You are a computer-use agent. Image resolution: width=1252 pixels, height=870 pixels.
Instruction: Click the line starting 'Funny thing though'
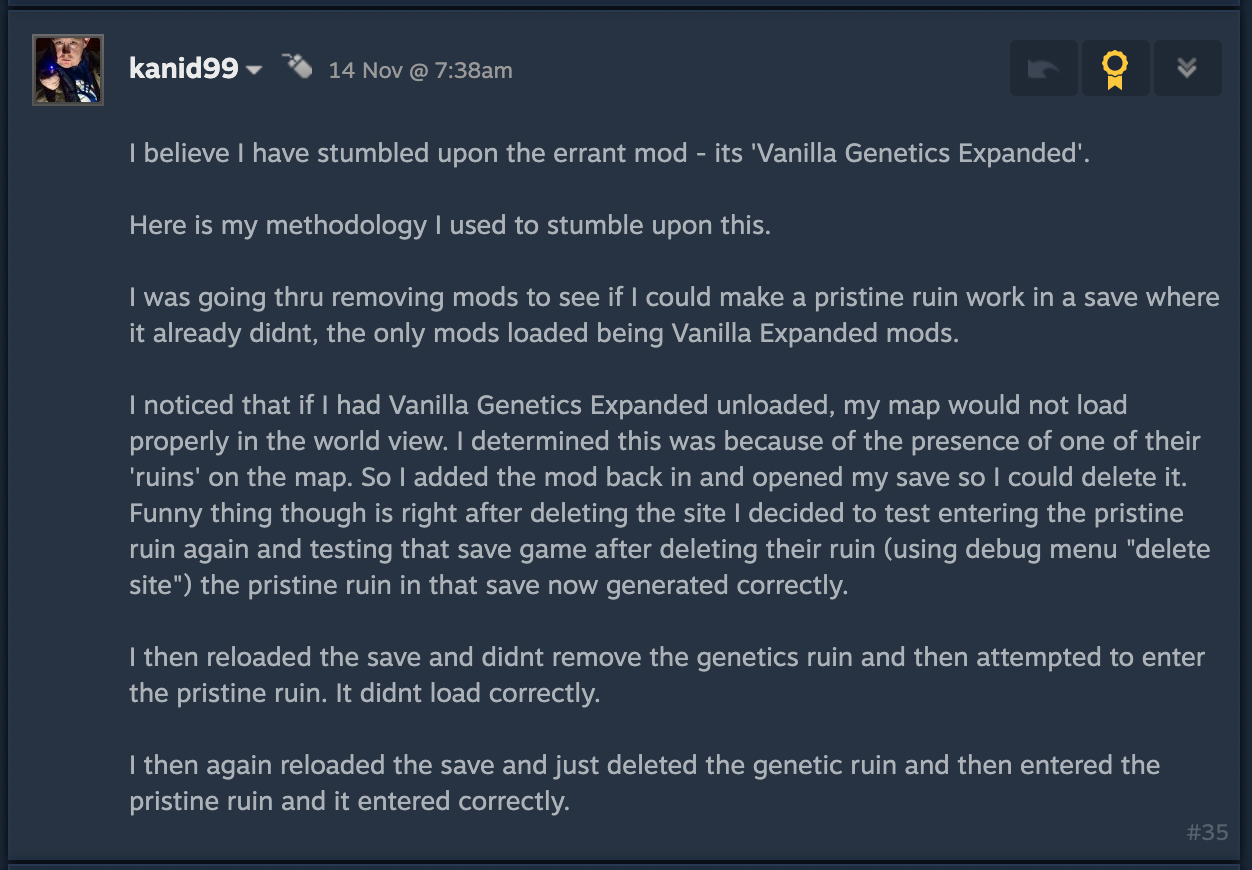coord(656,514)
